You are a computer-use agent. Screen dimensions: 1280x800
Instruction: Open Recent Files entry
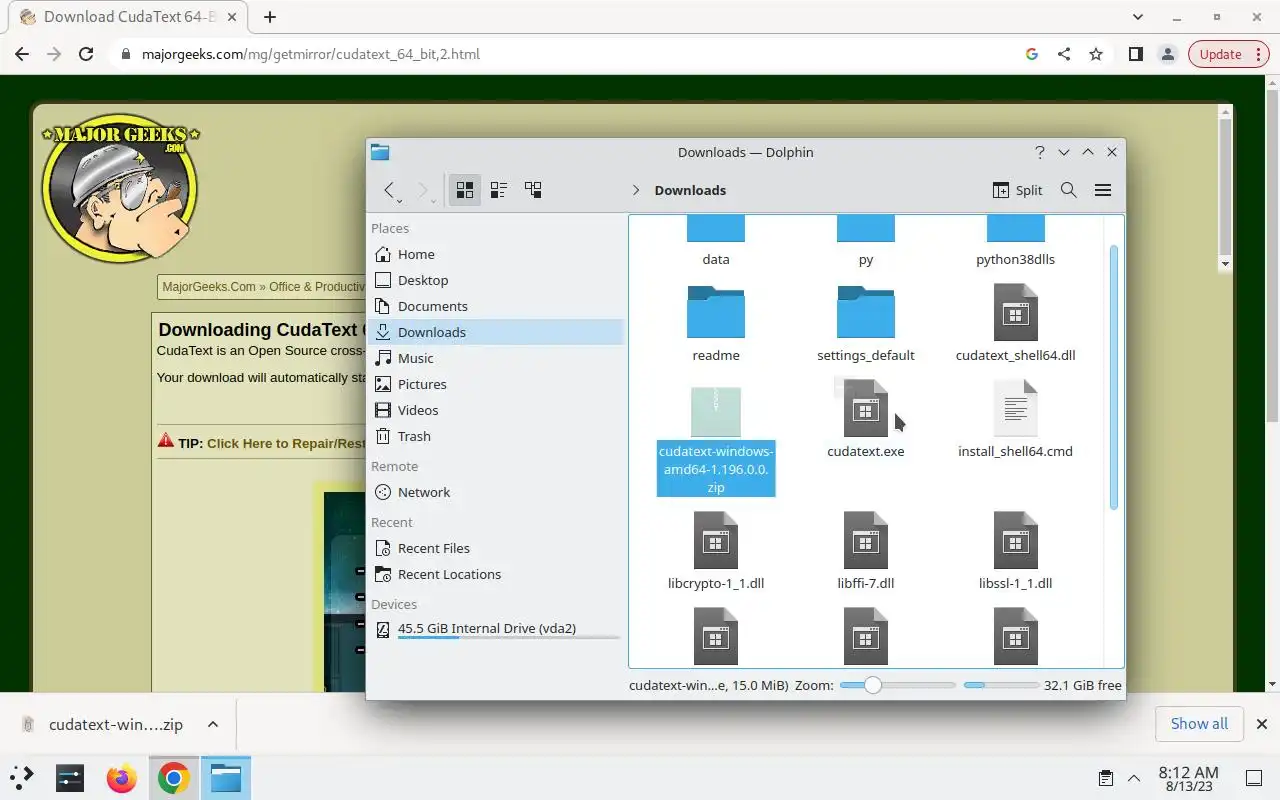pyautogui.click(x=496, y=548)
